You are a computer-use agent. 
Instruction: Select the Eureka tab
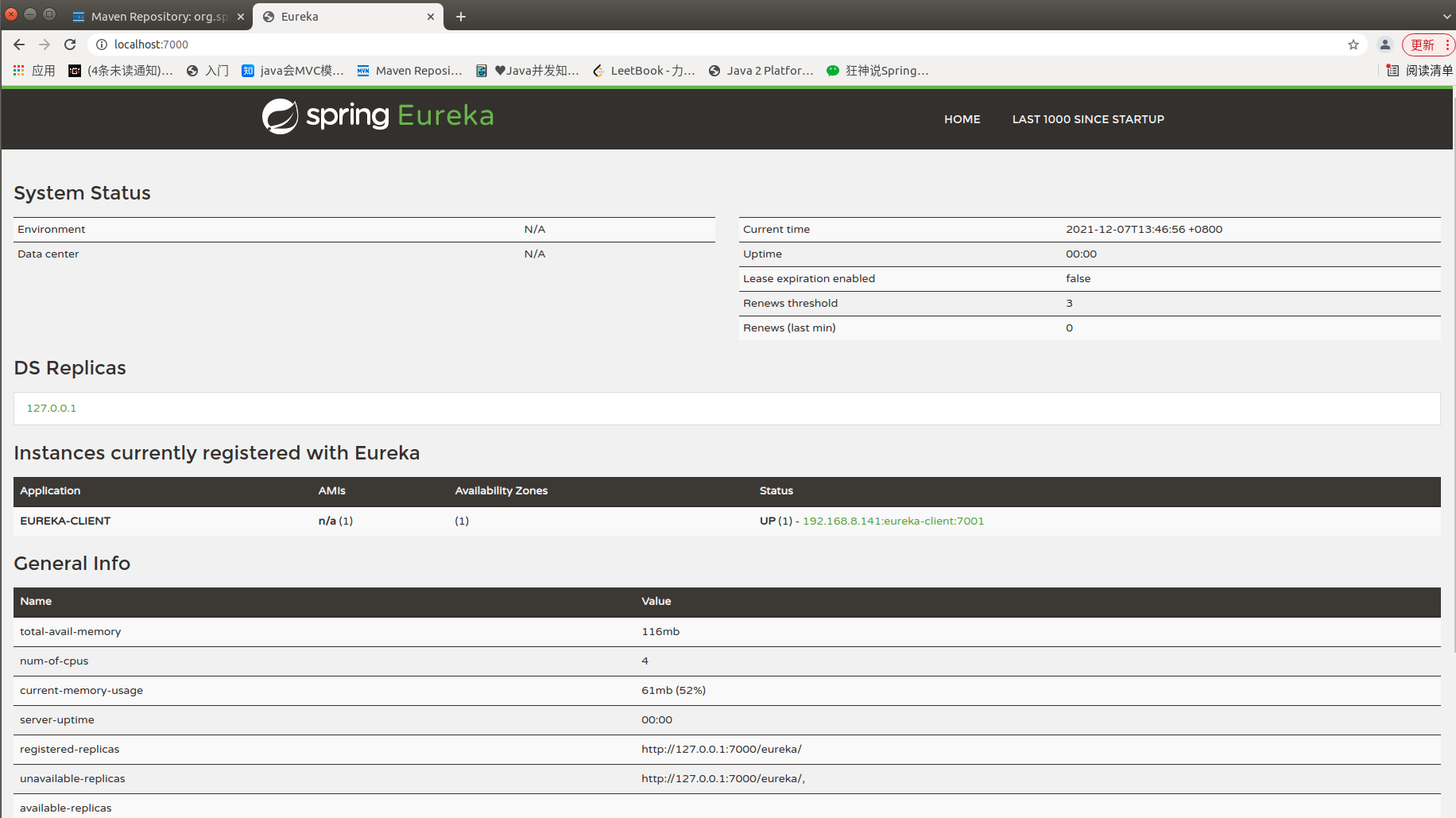click(348, 17)
